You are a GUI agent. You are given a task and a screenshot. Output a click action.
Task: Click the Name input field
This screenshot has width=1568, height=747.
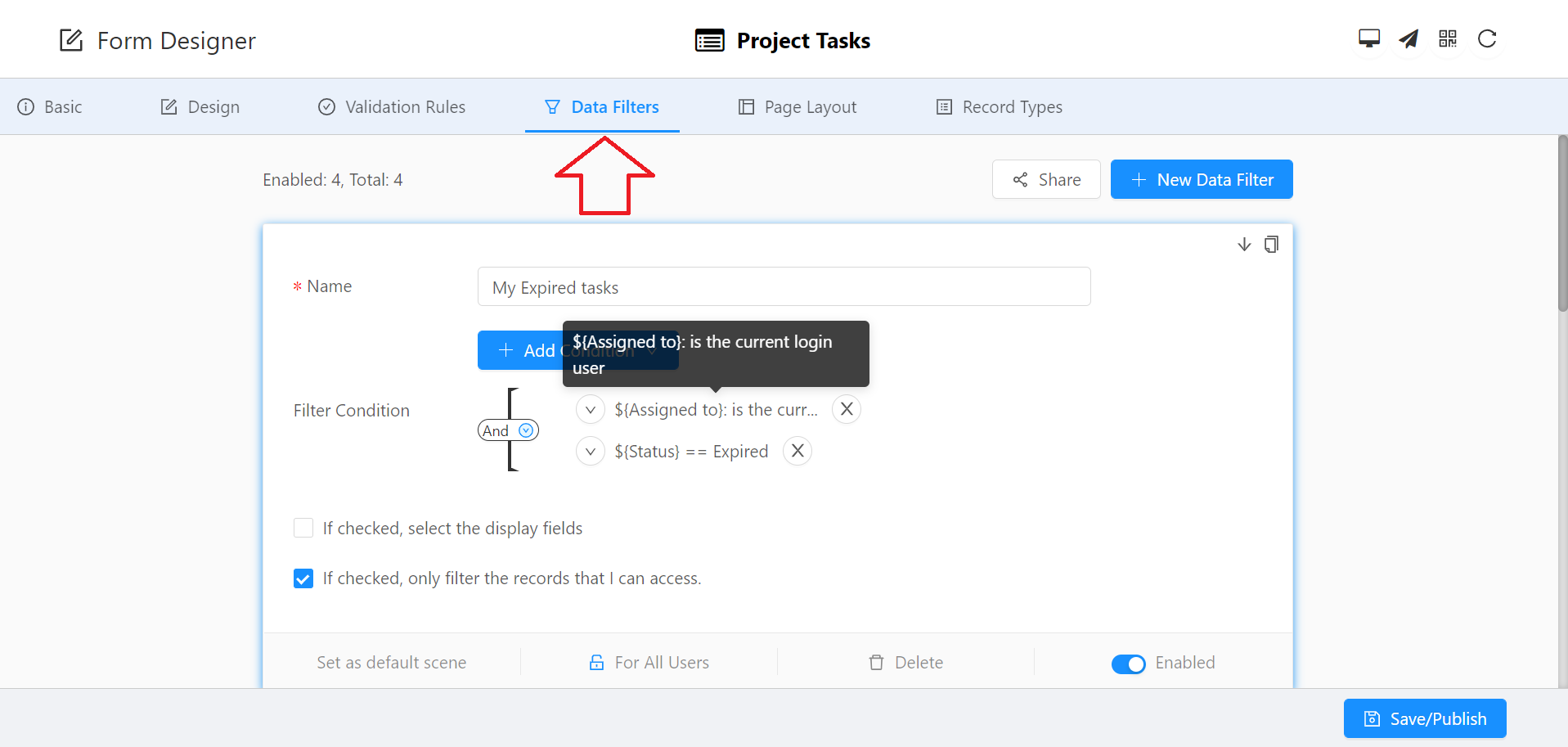point(784,286)
